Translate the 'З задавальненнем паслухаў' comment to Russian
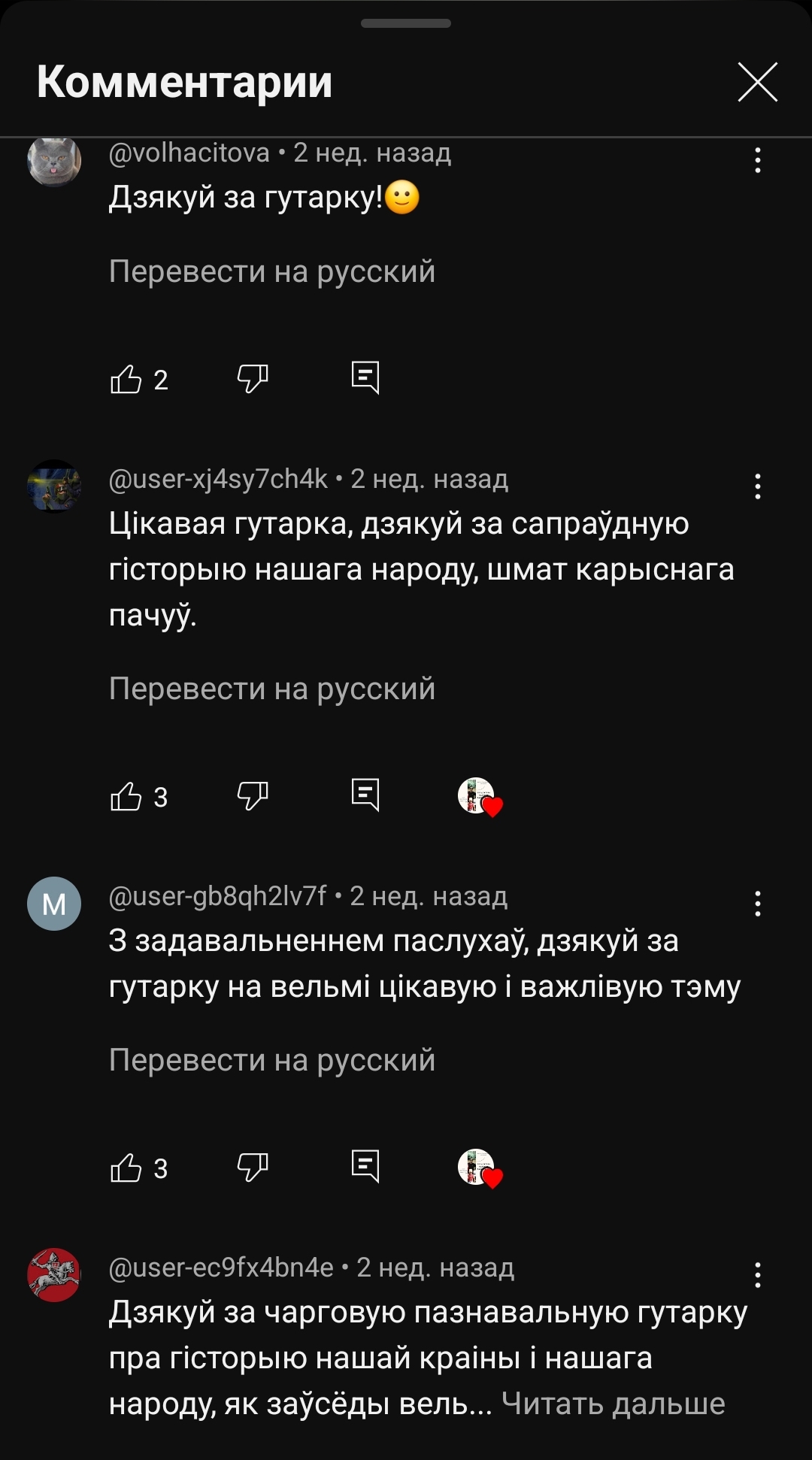 (x=272, y=1060)
